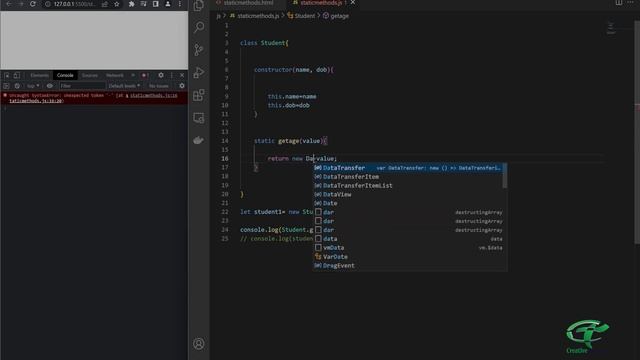View site information icon in address bar
The image size is (640, 360).
coord(48,4)
